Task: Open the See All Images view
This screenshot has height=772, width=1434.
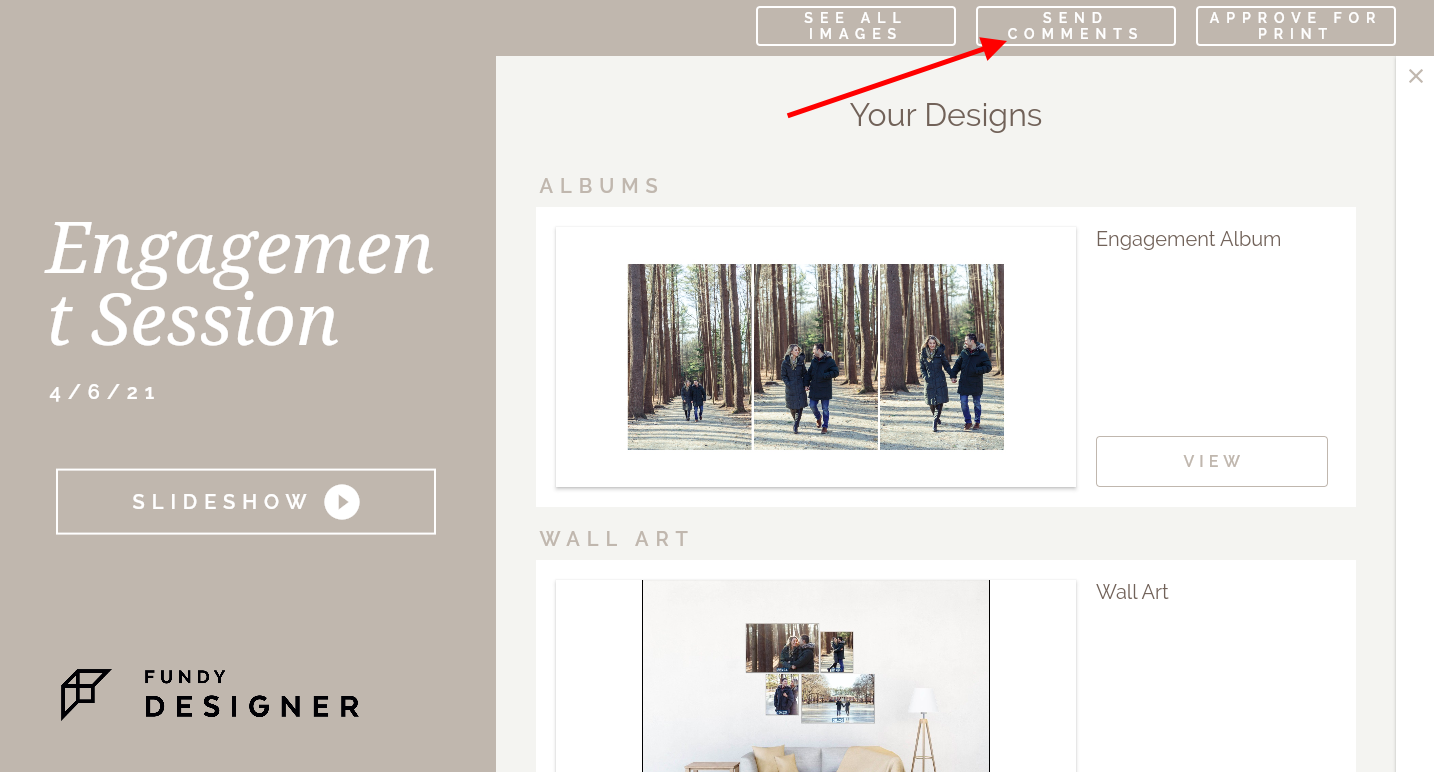Action: (856, 26)
